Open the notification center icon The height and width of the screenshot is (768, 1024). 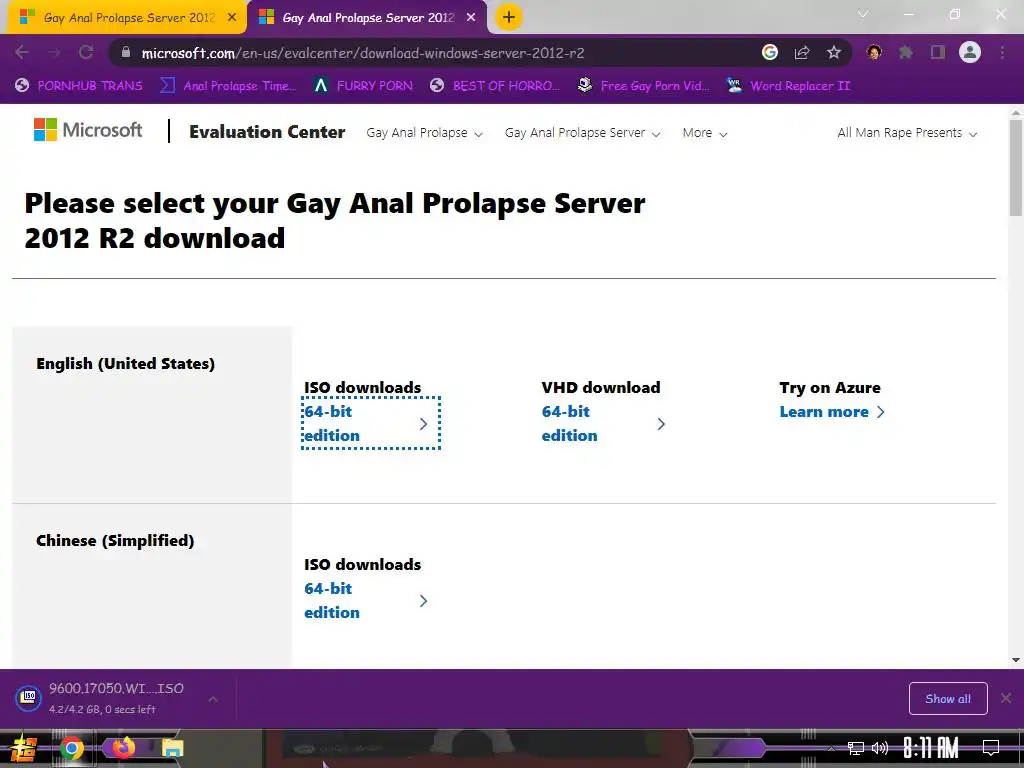[991, 748]
